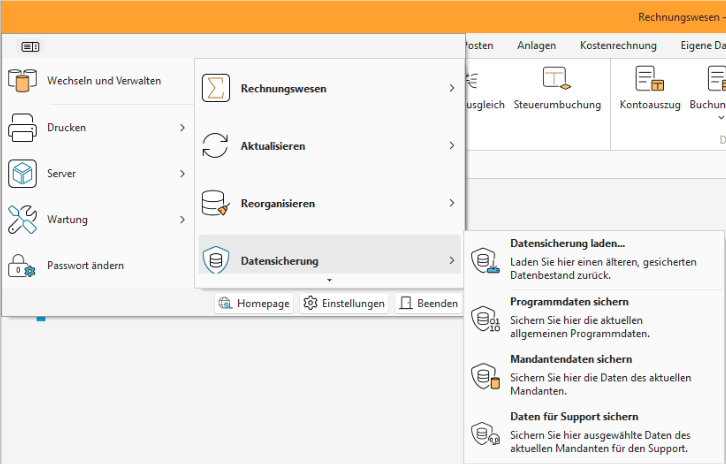Screen dimensions: 726x464
Task: Click the Kontoauszug ribbon icon
Action: pyautogui.click(x=650, y=79)
